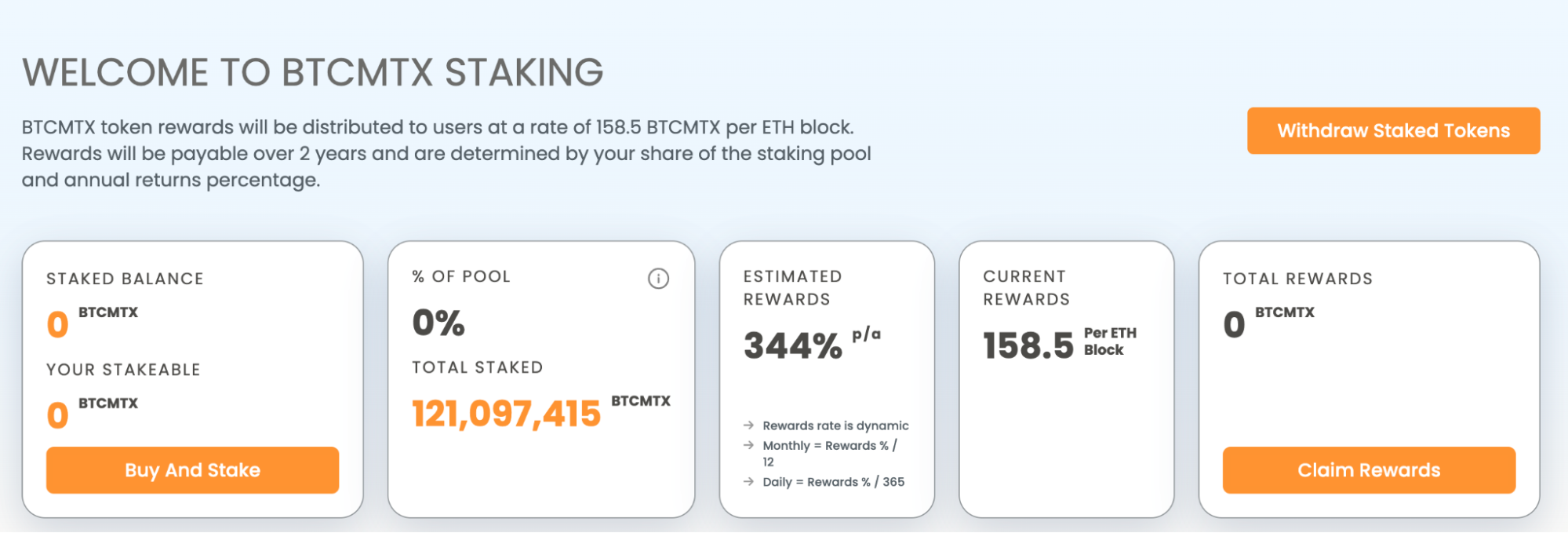Click the Welcome to BTCMTX Staking heading
The height and width of the screenshot is (533, 1568).
pos(312,72)
